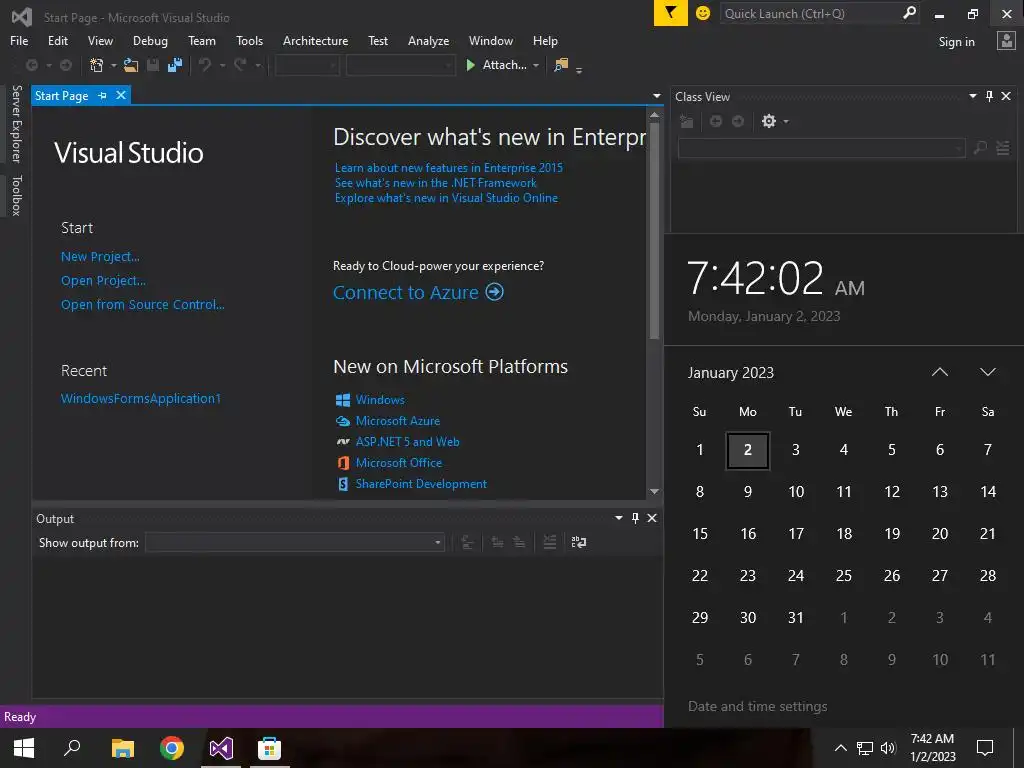Open the Attach button dropdown arrow
The width and height of the screenshot is (1024, 768).
pos(536,65)
